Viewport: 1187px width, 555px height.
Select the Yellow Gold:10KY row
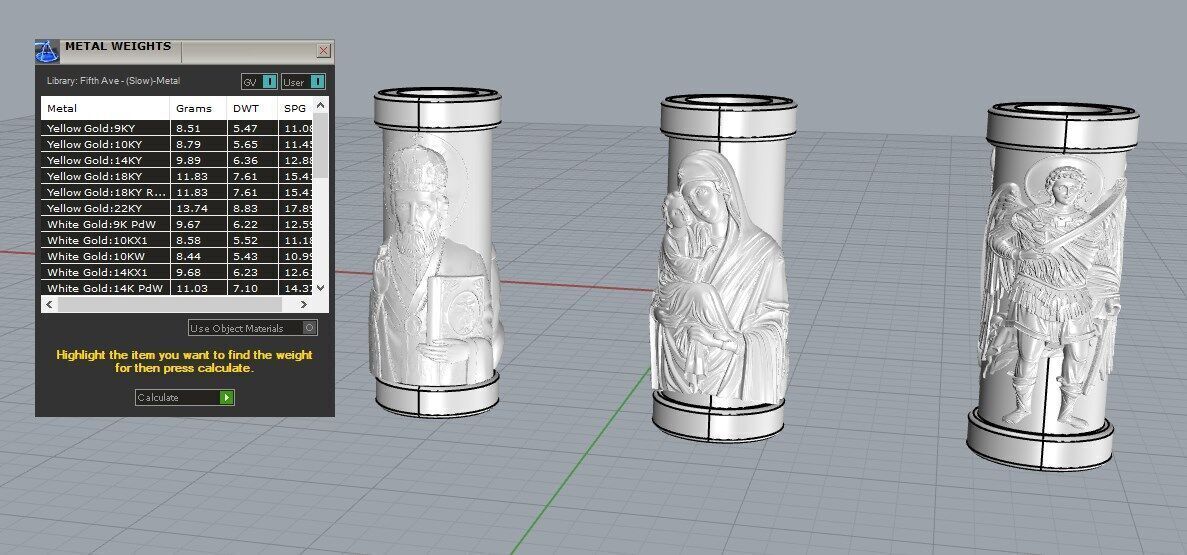pyautogui.click(x=176, y=144)
